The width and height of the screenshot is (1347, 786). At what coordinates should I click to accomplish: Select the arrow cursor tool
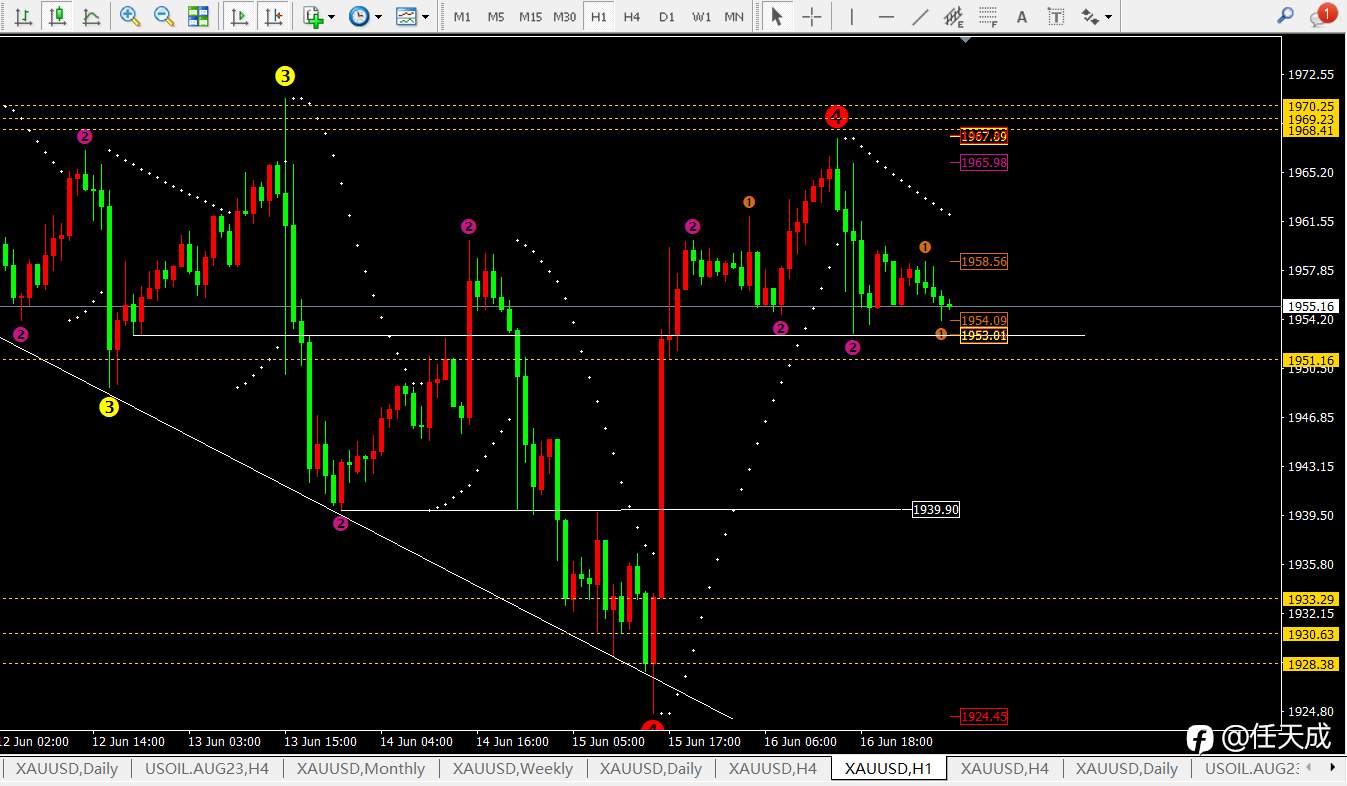pos(776,16)
